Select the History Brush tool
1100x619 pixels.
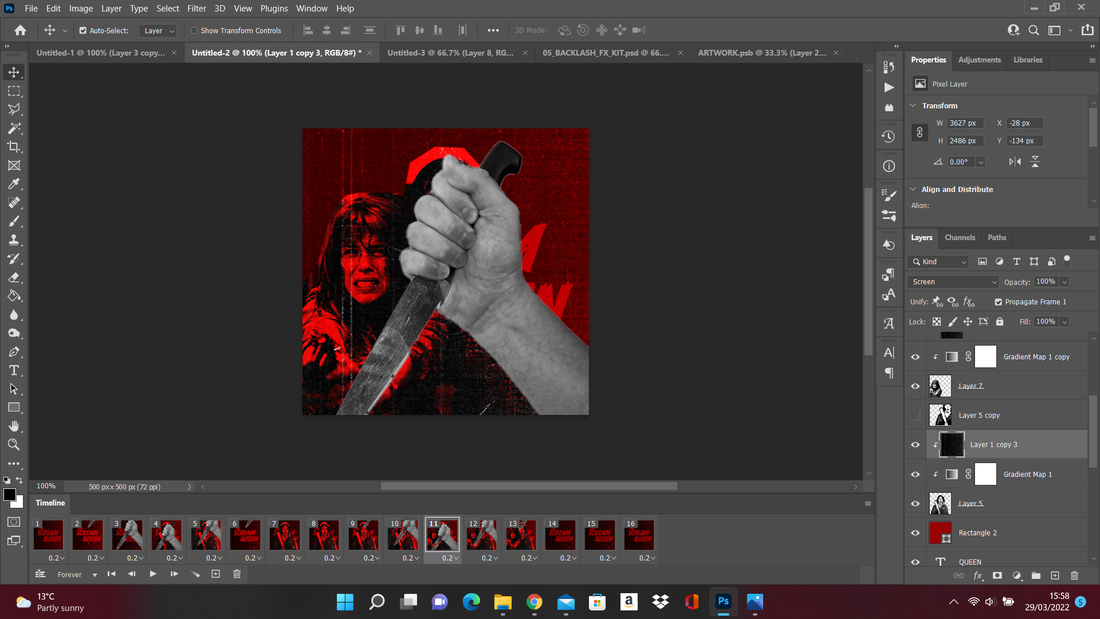pos(14,258)
